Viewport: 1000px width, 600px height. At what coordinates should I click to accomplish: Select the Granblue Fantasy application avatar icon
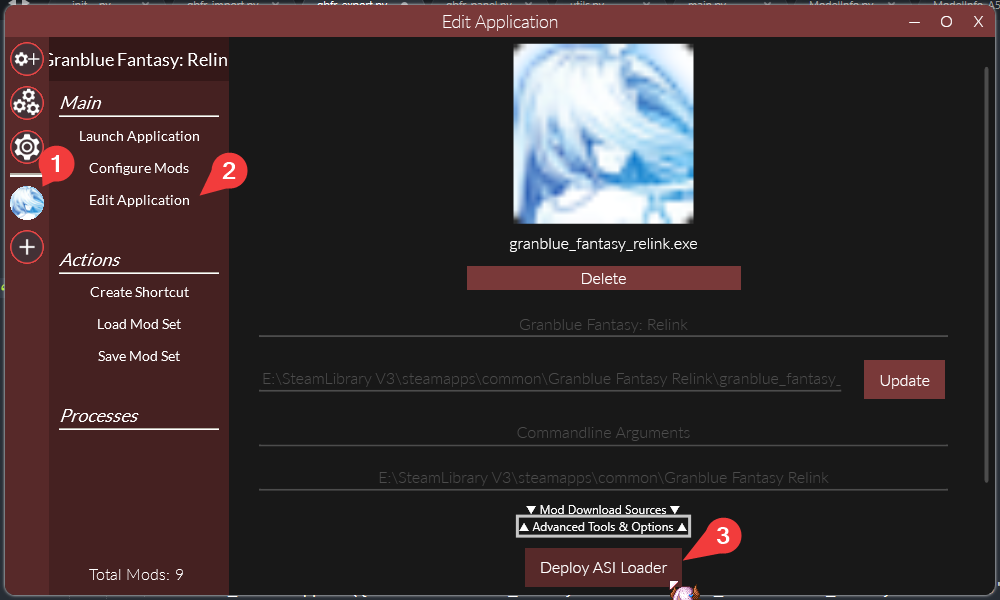27,203
